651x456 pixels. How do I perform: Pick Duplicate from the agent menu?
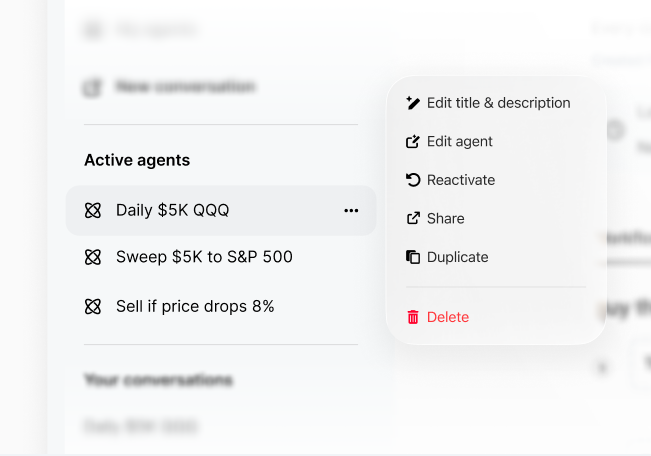[457, 257]
